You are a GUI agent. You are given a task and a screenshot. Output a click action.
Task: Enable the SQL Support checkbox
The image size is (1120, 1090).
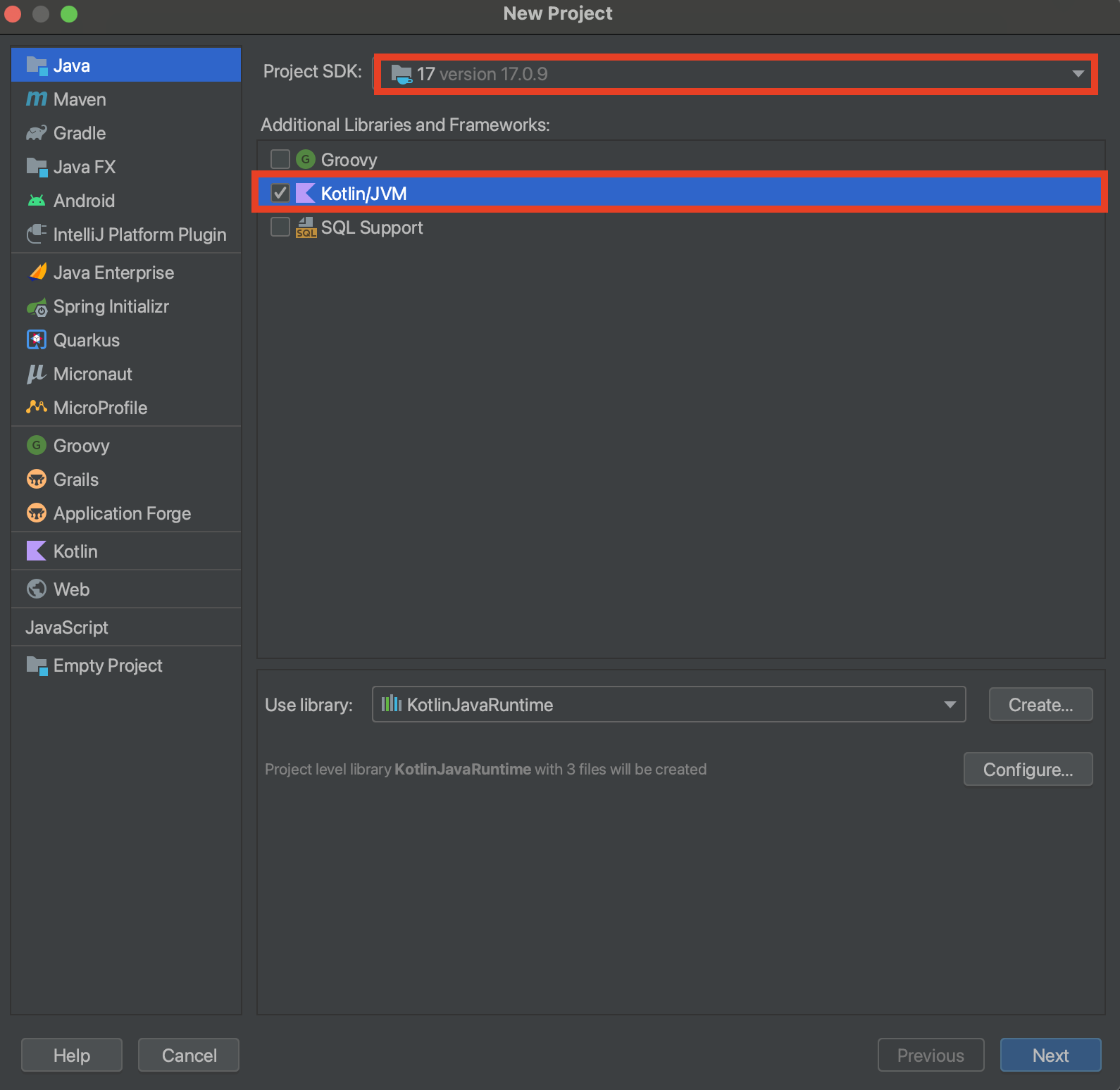[280, 227]
